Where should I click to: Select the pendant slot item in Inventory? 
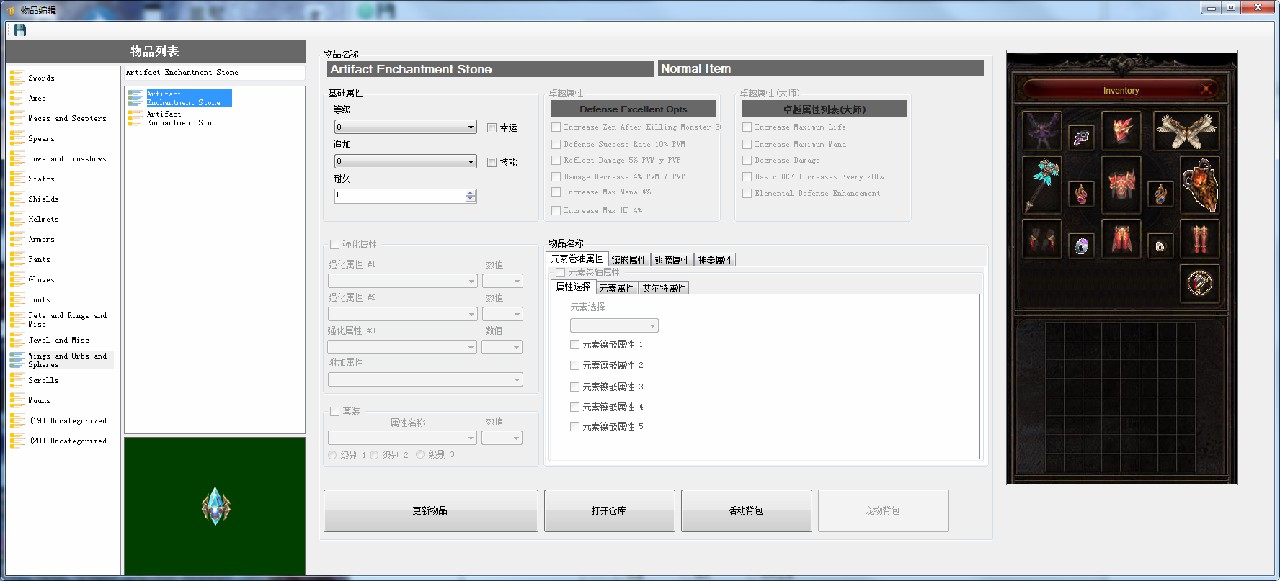tap(1081, 138)
